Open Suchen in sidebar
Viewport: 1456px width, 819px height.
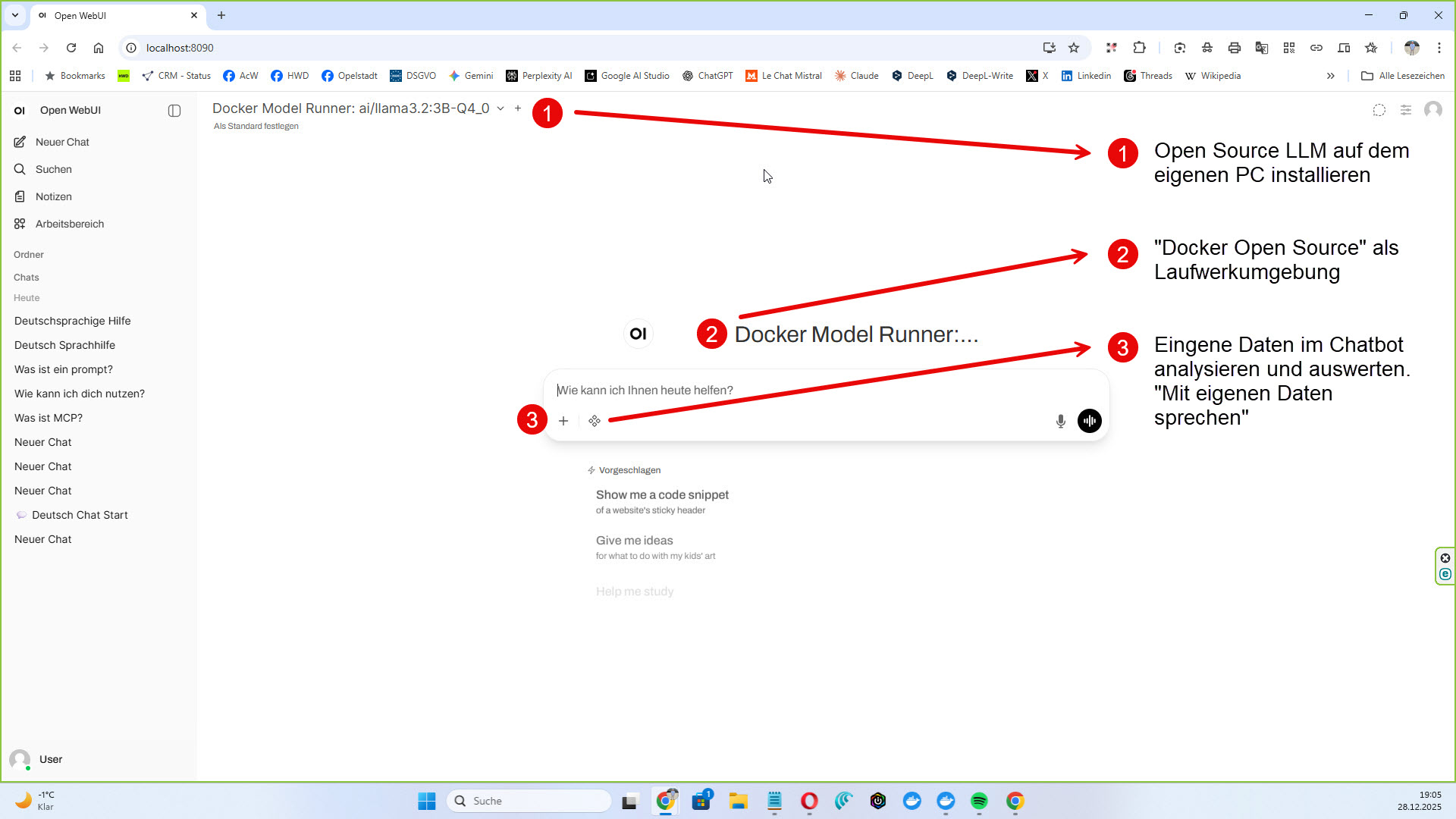(x=53, y=169)
